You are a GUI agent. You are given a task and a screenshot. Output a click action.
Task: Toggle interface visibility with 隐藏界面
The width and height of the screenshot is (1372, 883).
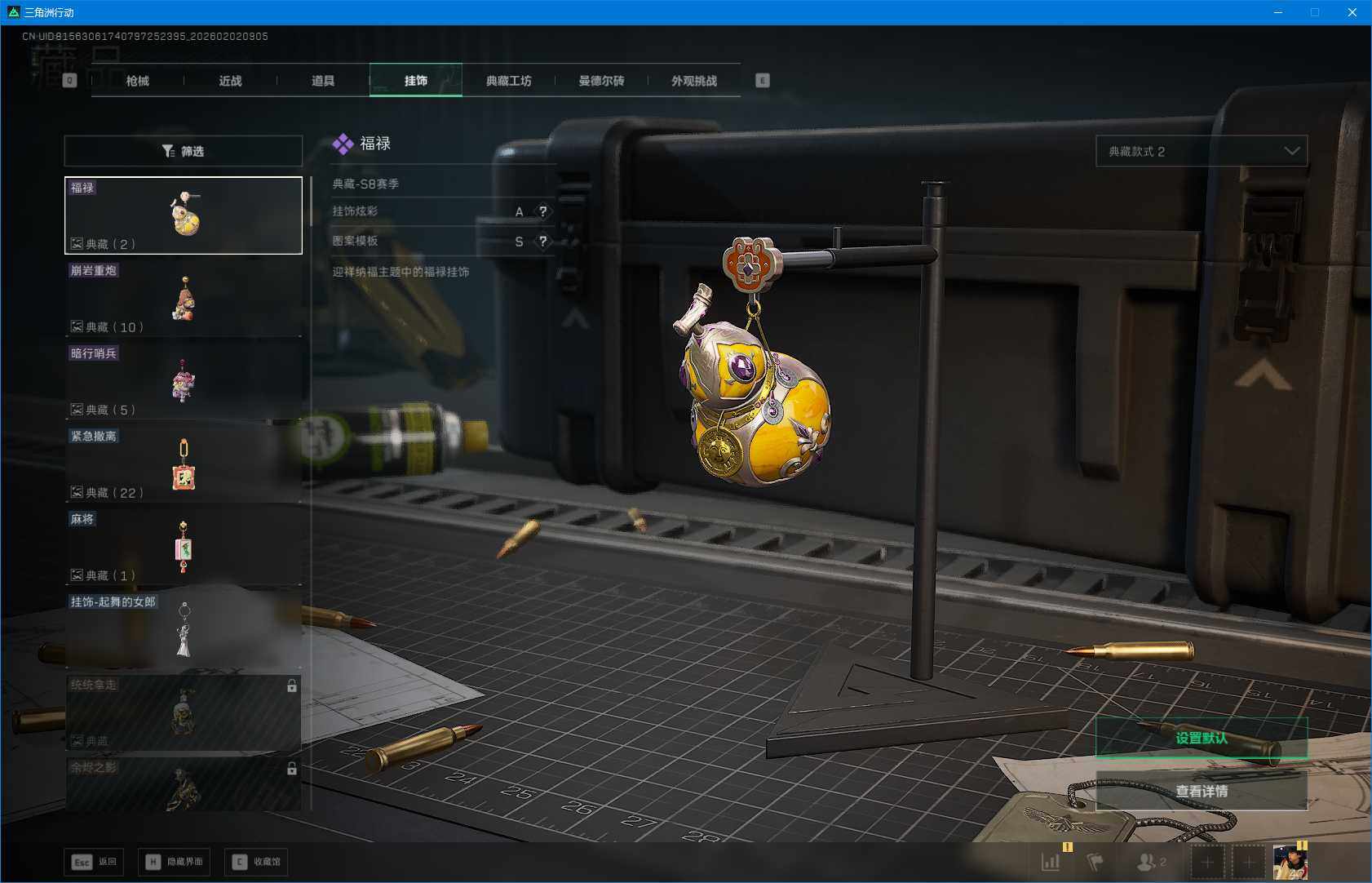pos(174,862)
